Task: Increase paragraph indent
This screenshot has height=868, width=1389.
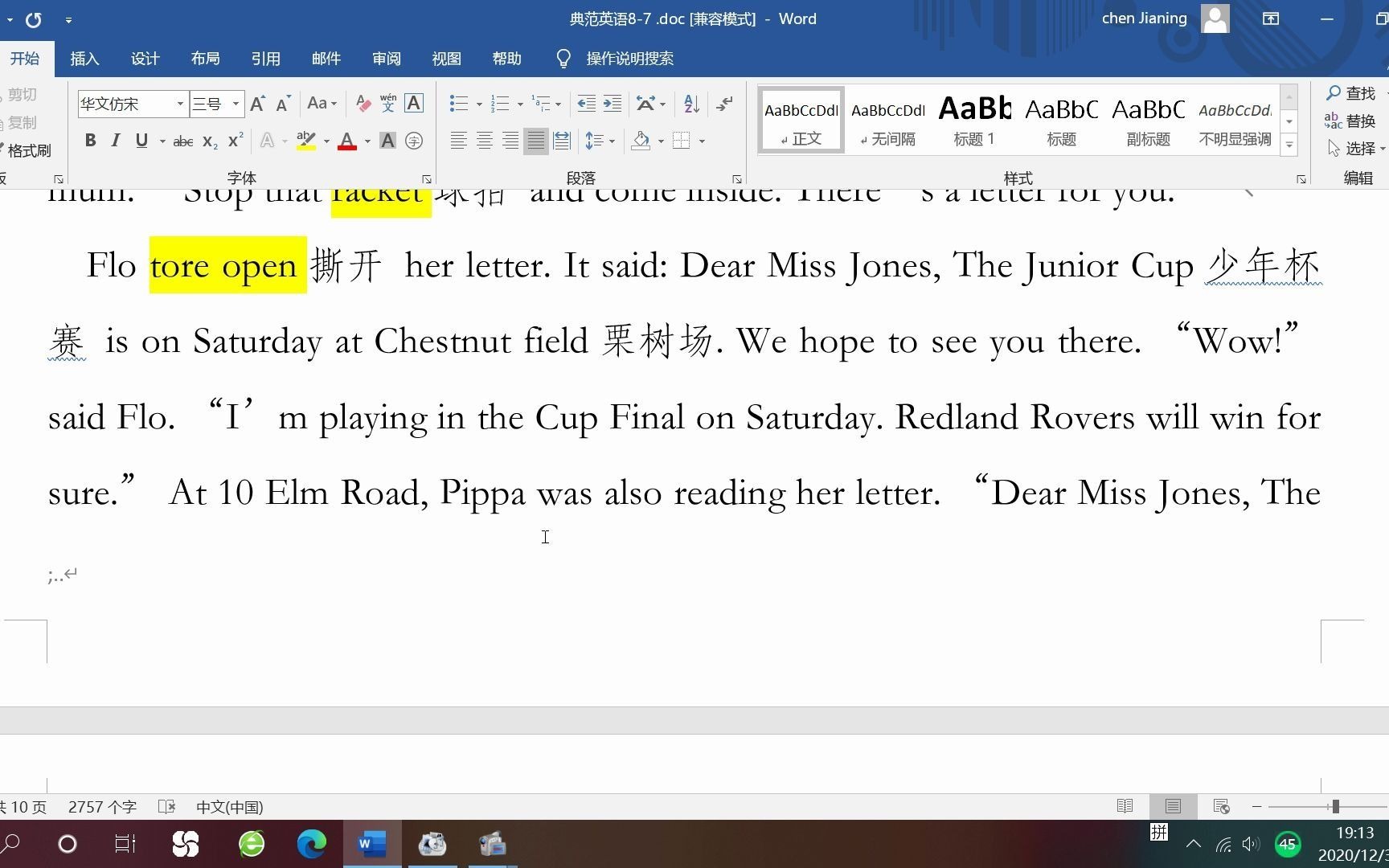Action: (x=613, y=104)
